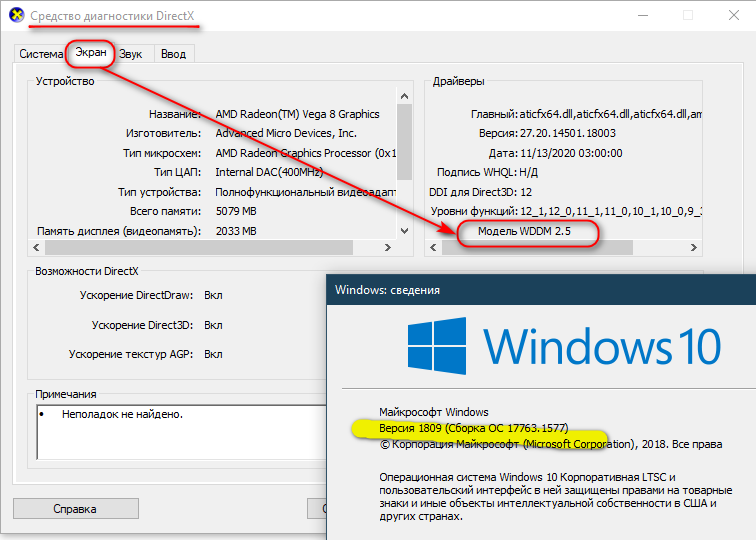
Task: Click the Internal DAC(400MHz) value
Action: pos(269,172)
